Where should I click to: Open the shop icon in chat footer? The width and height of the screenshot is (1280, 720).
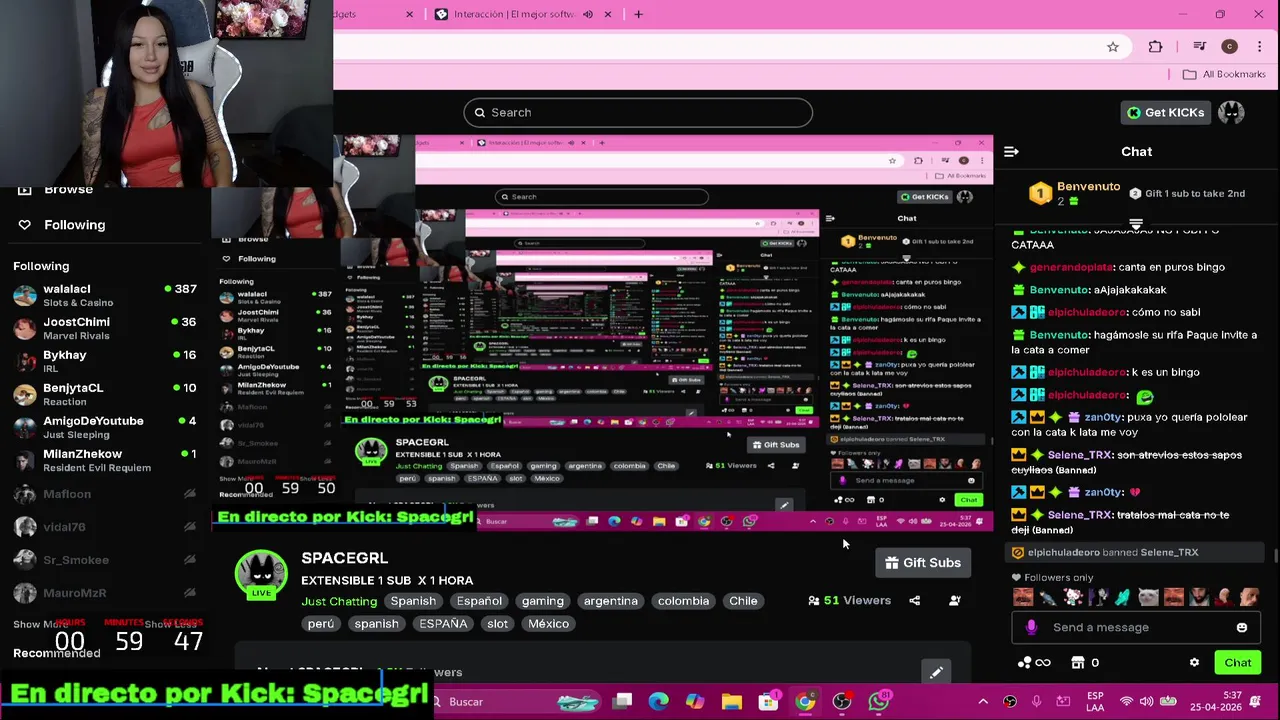pos(1078,662)
